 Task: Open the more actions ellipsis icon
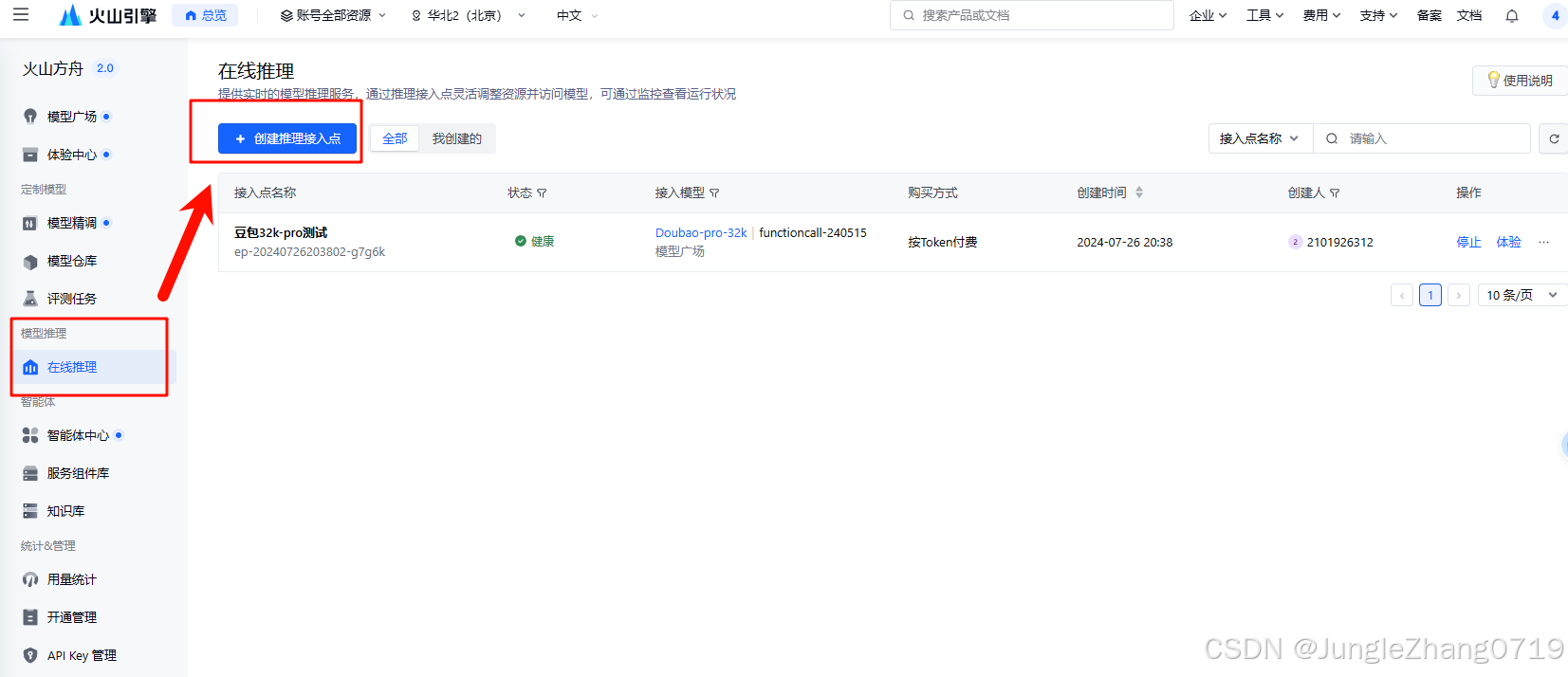coord(1543,242)
